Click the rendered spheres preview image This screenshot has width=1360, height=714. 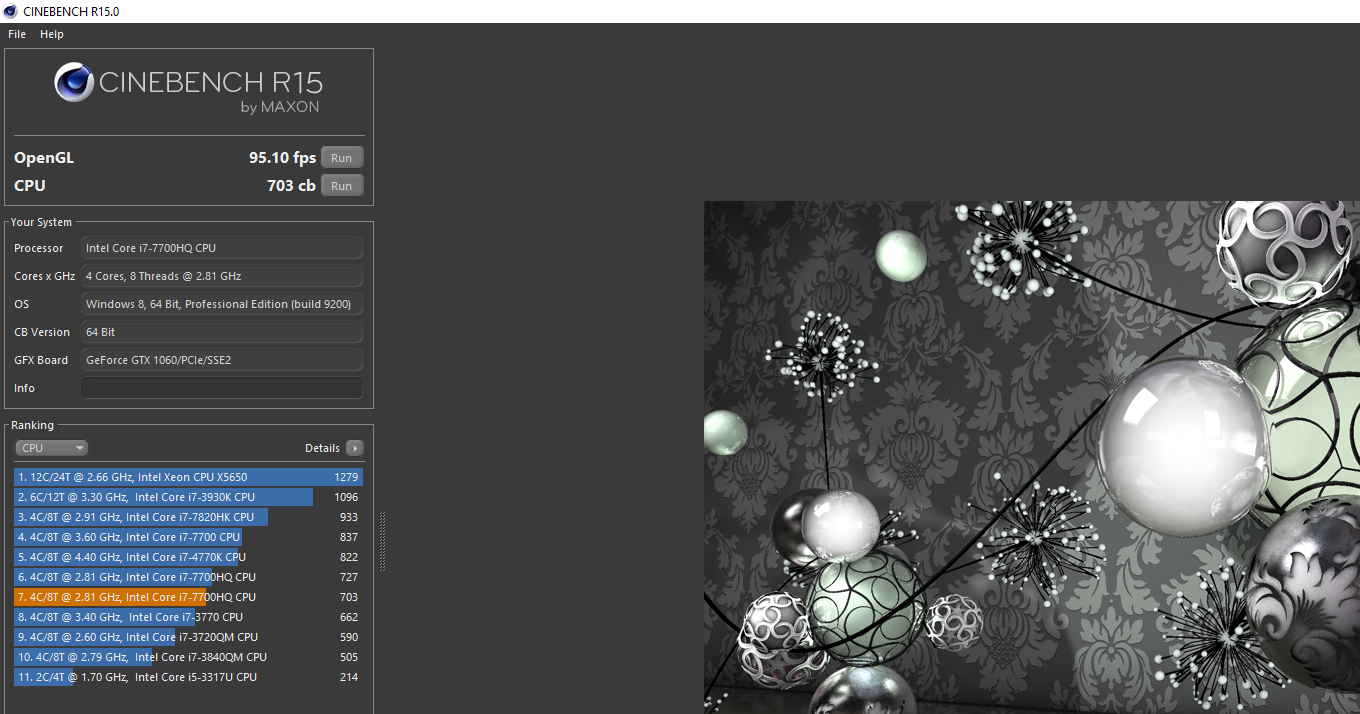tap(1032, 457)
